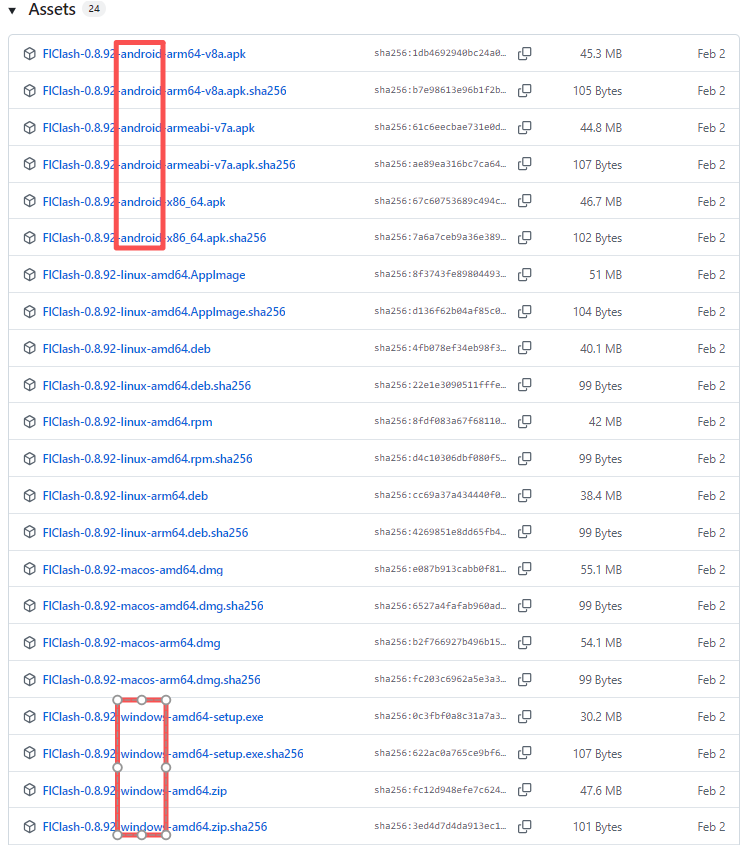Screen dimensions: 746x845
Task: Copy sha256 of windows-amd64-setup.exe
Action: (524, 716)
